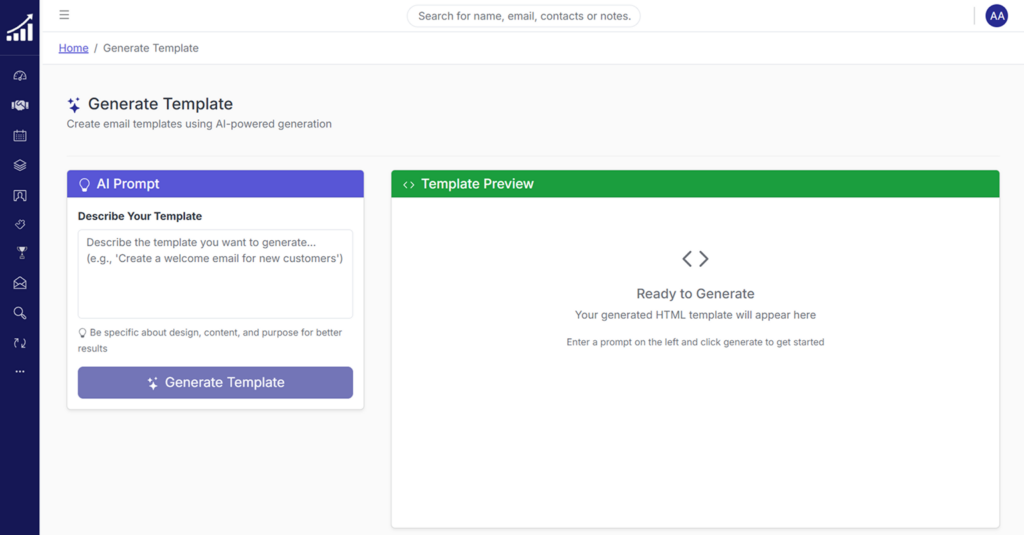Click the stacked layers icon in sidebar

click(20, 166)
